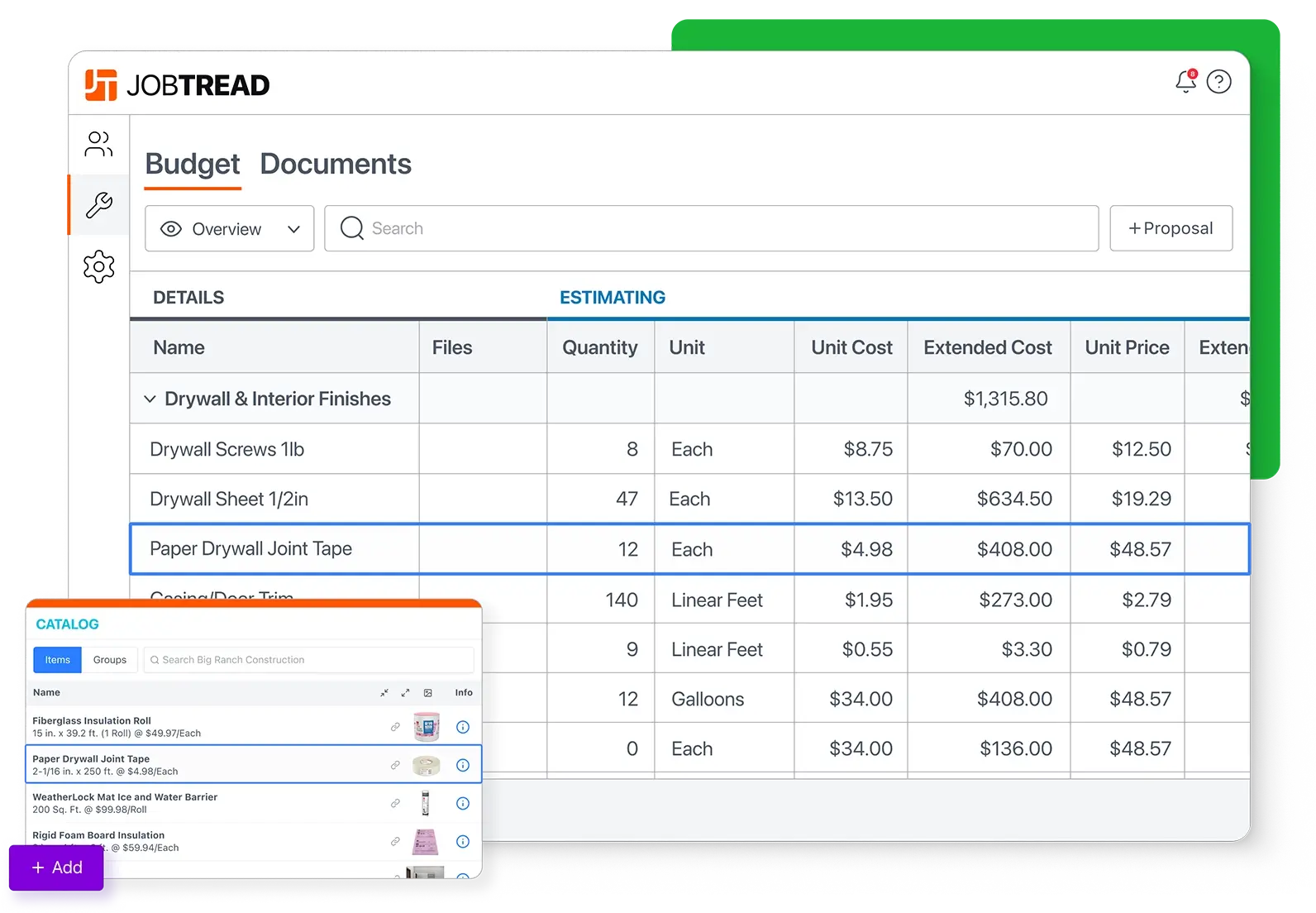Image resolution: width=1316 pixels, height=913 pixels.
Task: Click the Quantity column header
Action: [600, 347]
